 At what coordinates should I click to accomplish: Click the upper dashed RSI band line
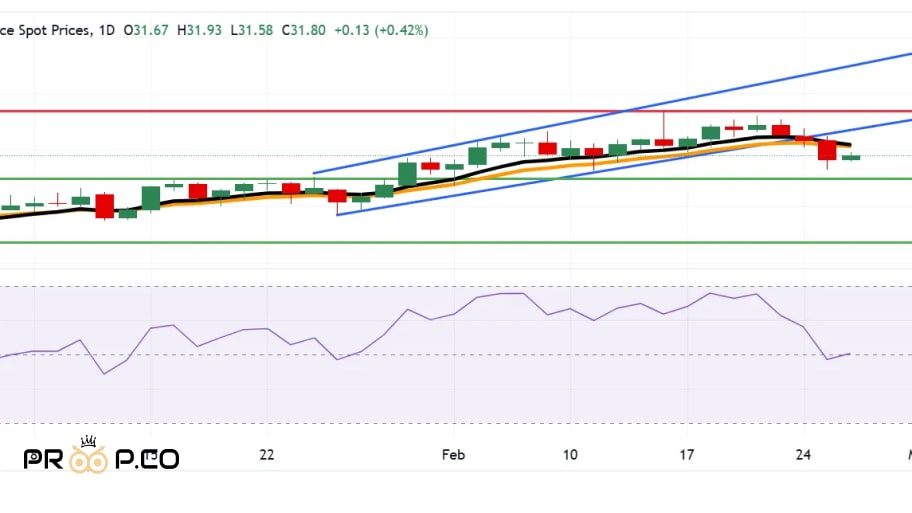click(456, 287)
